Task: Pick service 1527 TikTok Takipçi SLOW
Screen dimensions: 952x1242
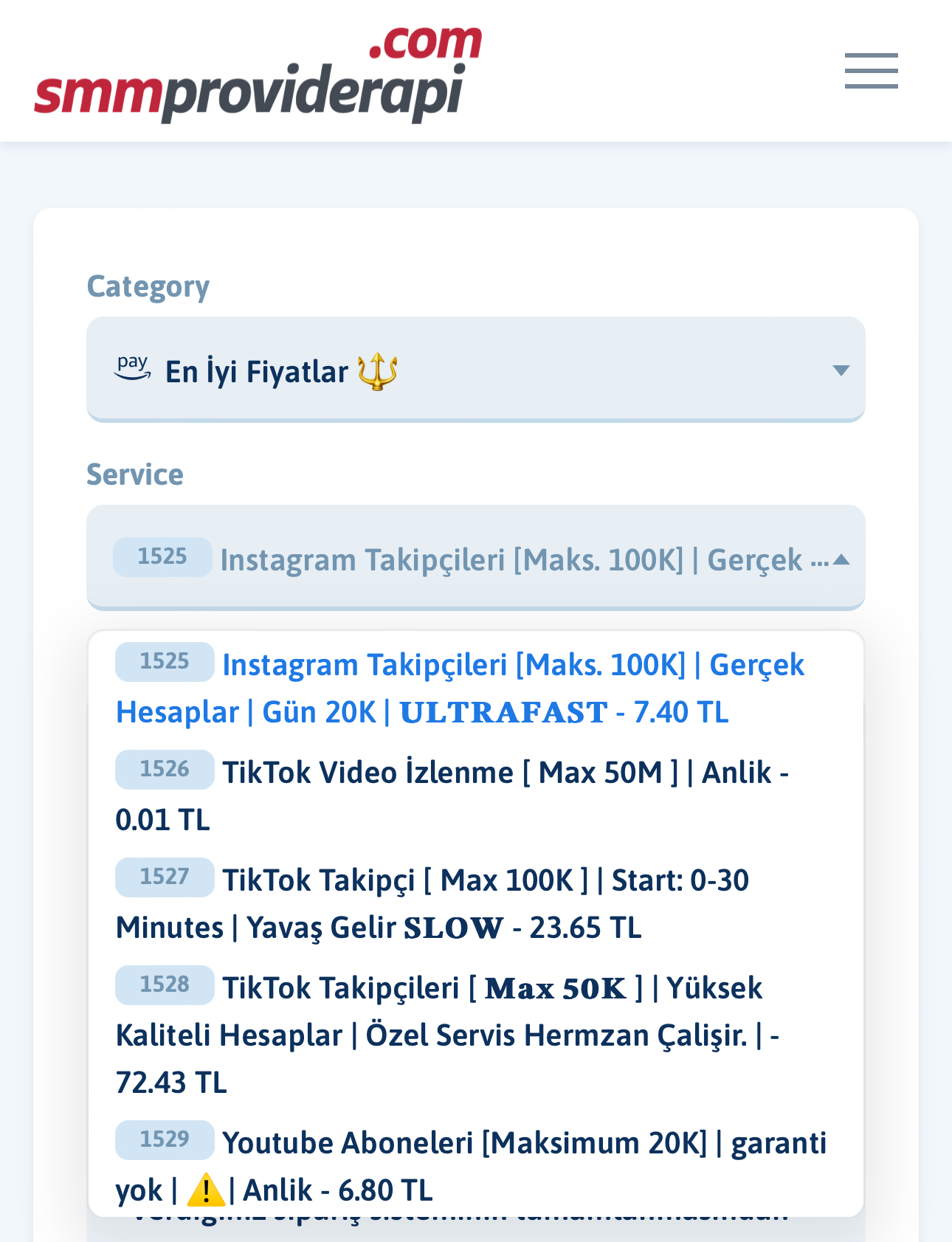Action: point(475,903)
